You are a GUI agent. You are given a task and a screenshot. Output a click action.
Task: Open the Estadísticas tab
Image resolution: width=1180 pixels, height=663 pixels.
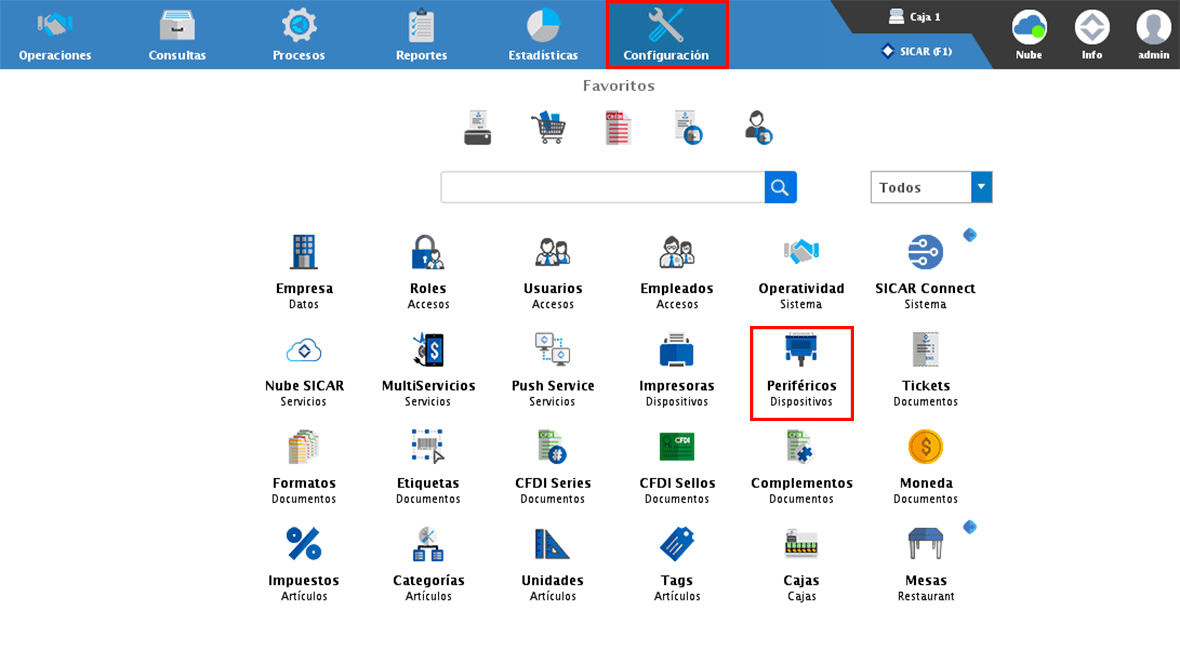pyautogui.click(x=543, y=35)
